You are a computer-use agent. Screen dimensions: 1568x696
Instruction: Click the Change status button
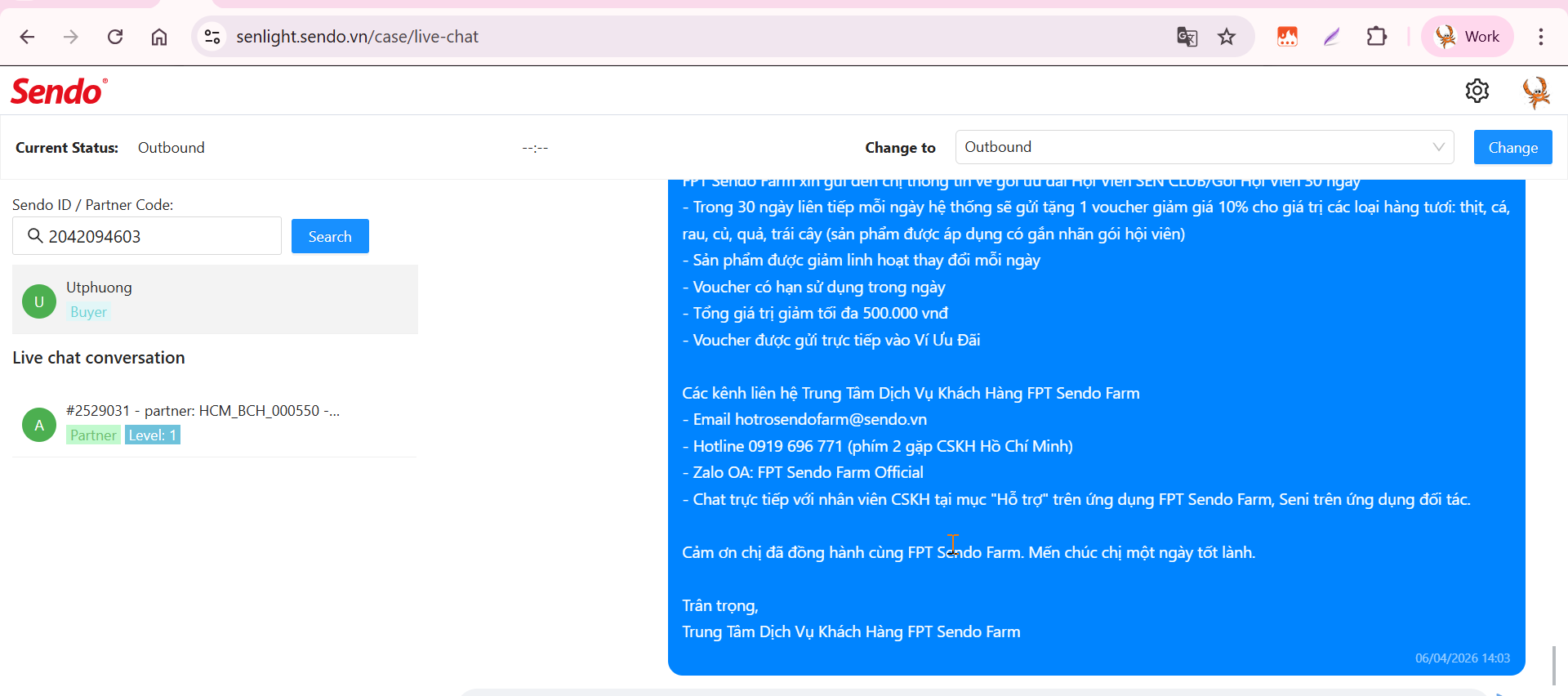(x=1513, y=147)
